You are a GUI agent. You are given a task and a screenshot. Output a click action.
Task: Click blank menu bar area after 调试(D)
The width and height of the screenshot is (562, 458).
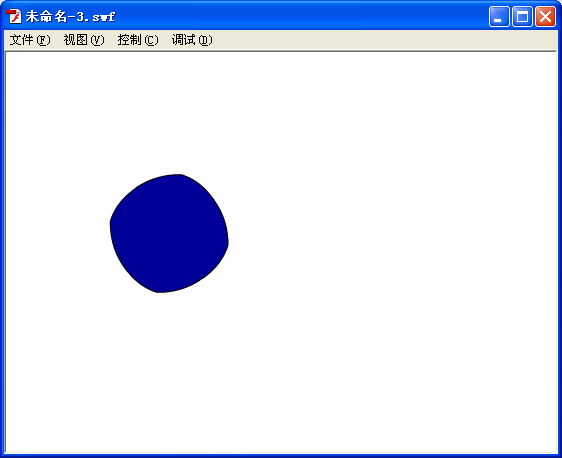click(x=384, y=40)
